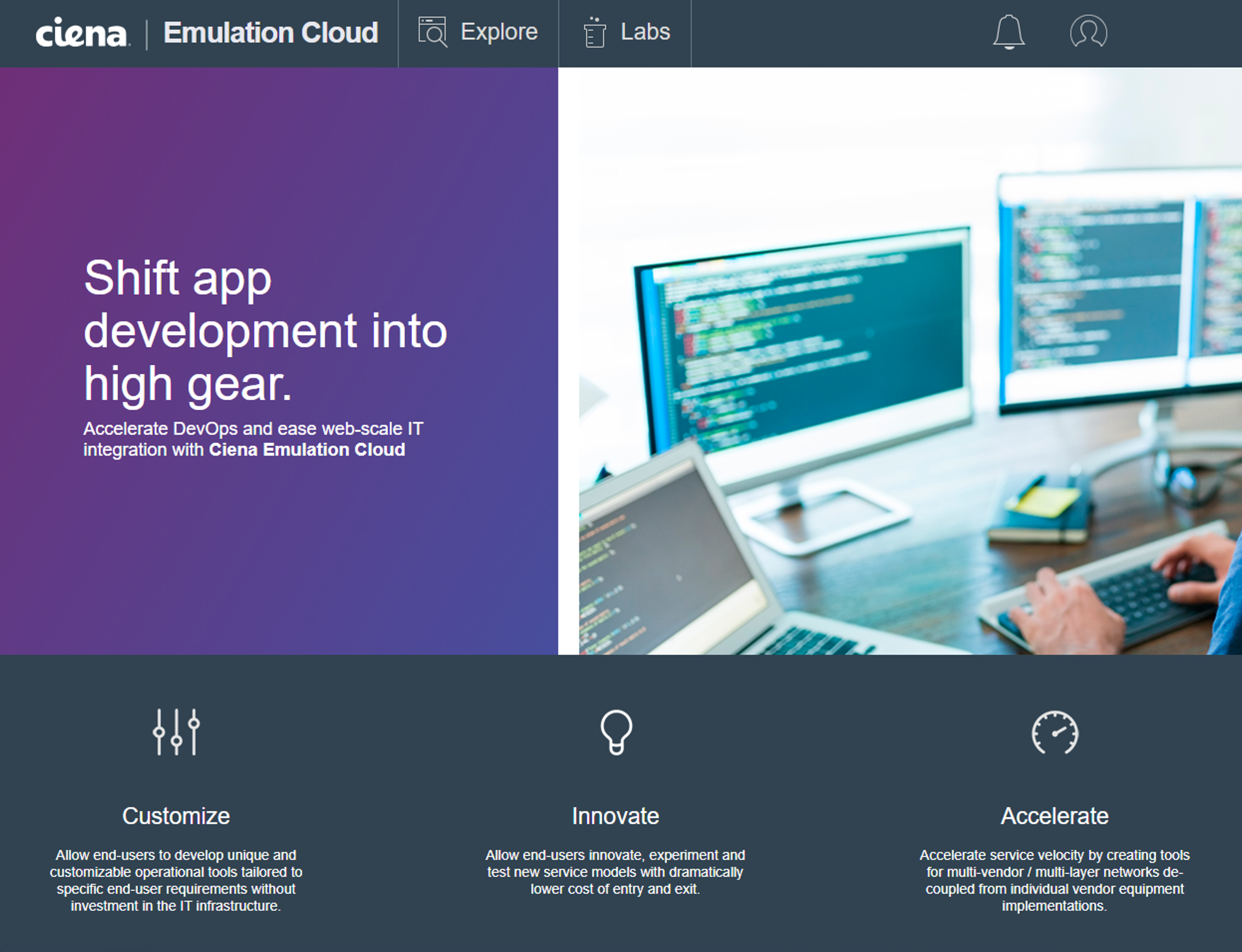Image resolution: width=1242 pixels, height=952 pixels.
Task: Click the Accelerate speedometer icon
Action: tap(1054, 732)
